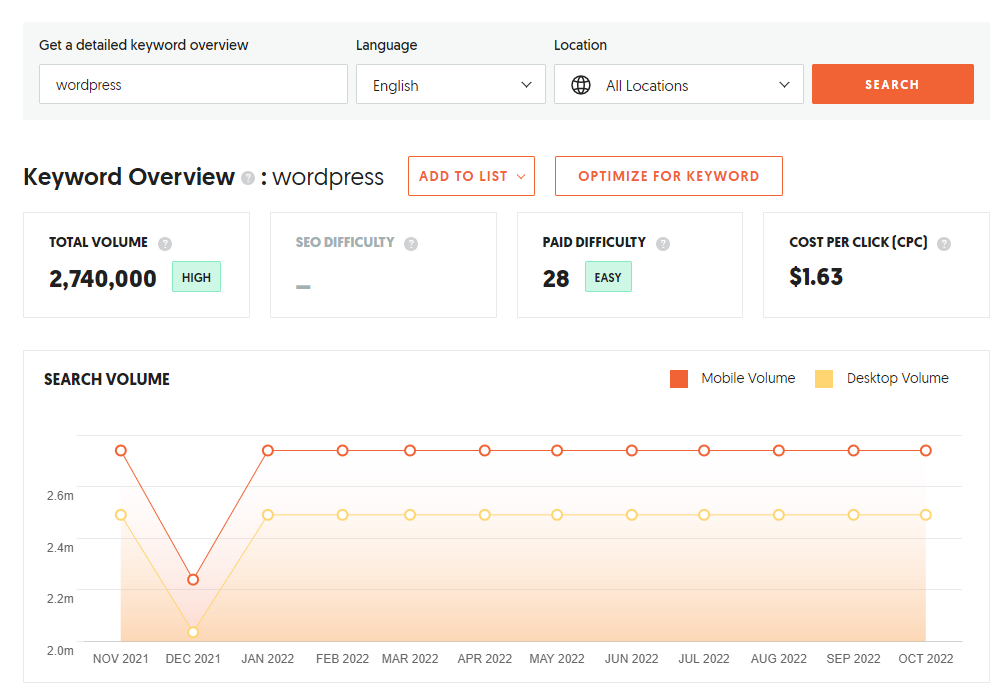
Task: Toggle Desktop Volume legend swatch
Action: (x=824, y=378)
